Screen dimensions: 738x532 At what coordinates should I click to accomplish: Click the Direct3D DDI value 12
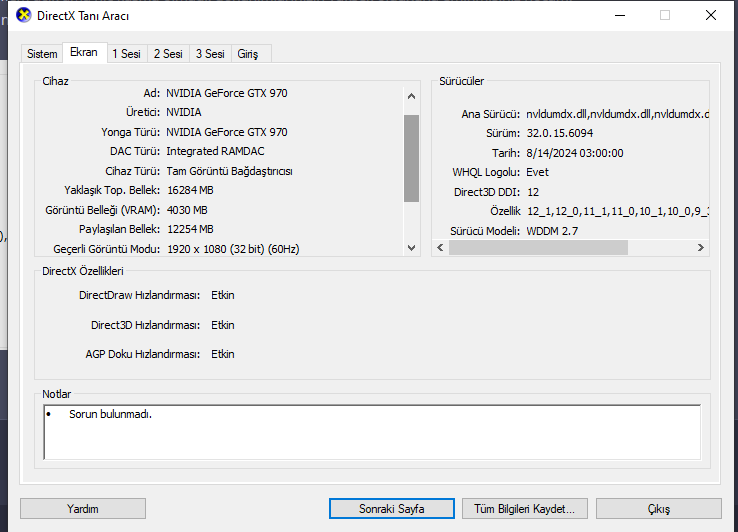(533, 192)
